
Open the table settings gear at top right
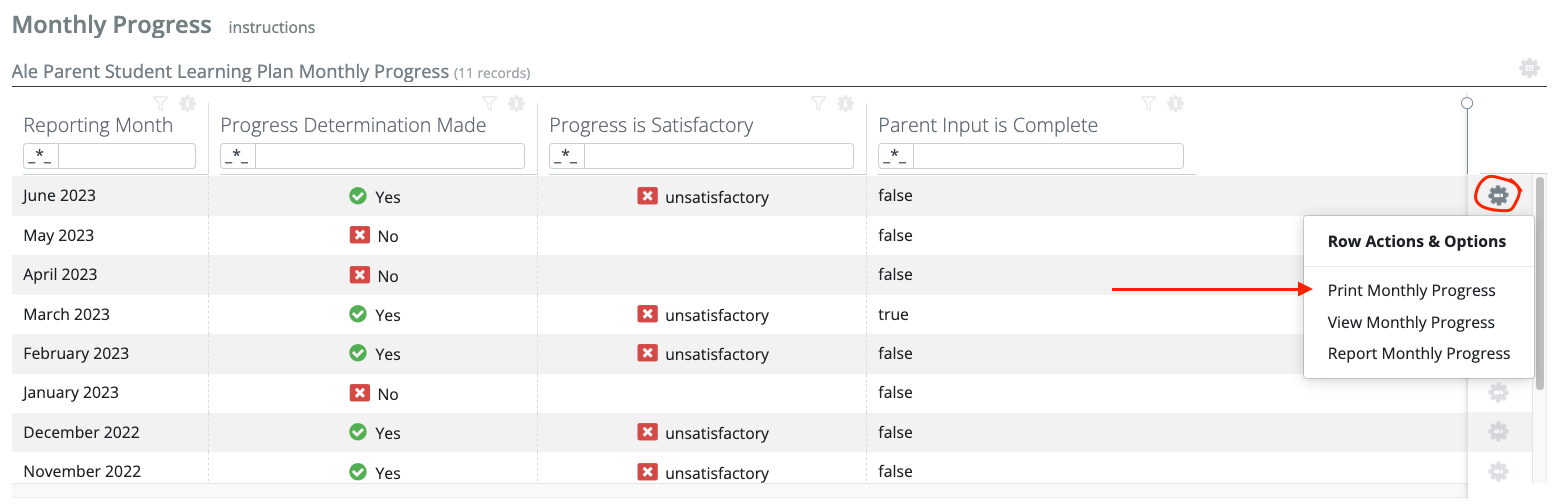[1529, 68]
